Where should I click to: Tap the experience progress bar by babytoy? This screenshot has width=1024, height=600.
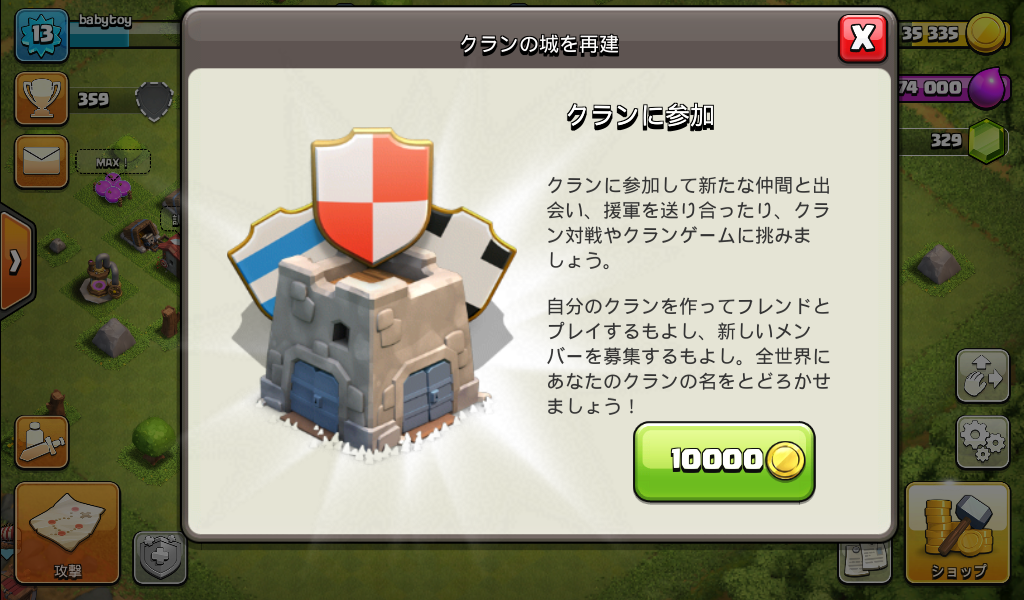pyautogui.click(x=124, y=35)
